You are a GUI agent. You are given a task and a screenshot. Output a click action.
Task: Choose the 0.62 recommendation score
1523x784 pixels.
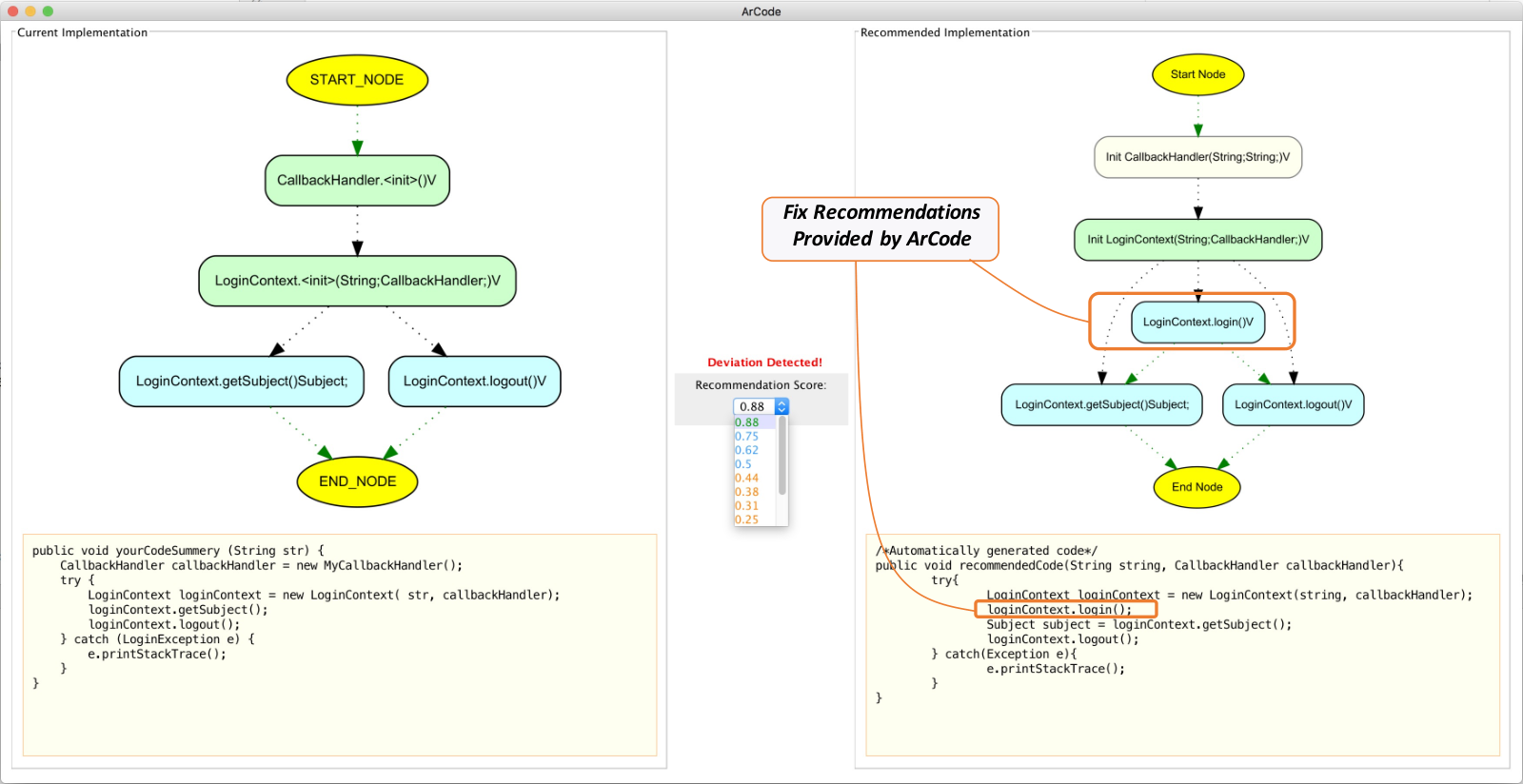click(x=747, y=451)
